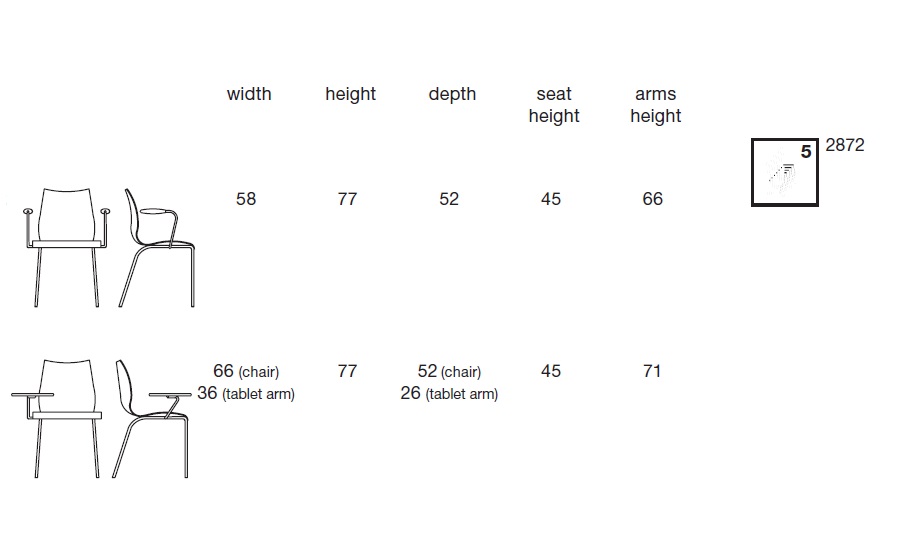The image size is (913, 546).
Task: Click the tablet chair arms height 71
Action: 652,371
